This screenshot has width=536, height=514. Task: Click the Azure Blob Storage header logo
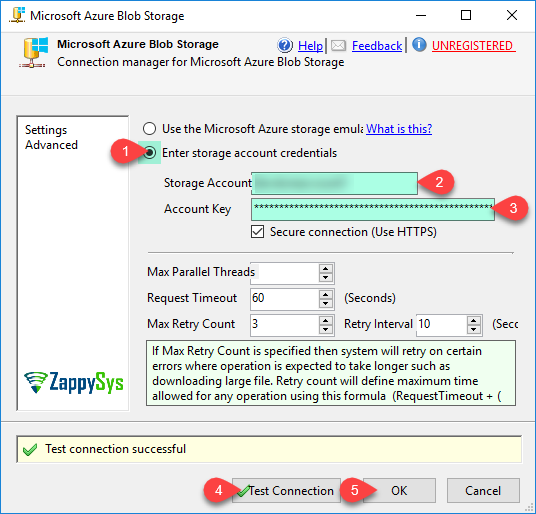[x=33, y=52]
